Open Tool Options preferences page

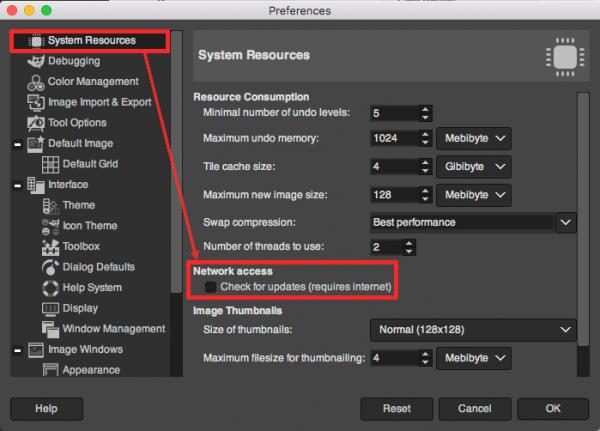pos(77,123)
